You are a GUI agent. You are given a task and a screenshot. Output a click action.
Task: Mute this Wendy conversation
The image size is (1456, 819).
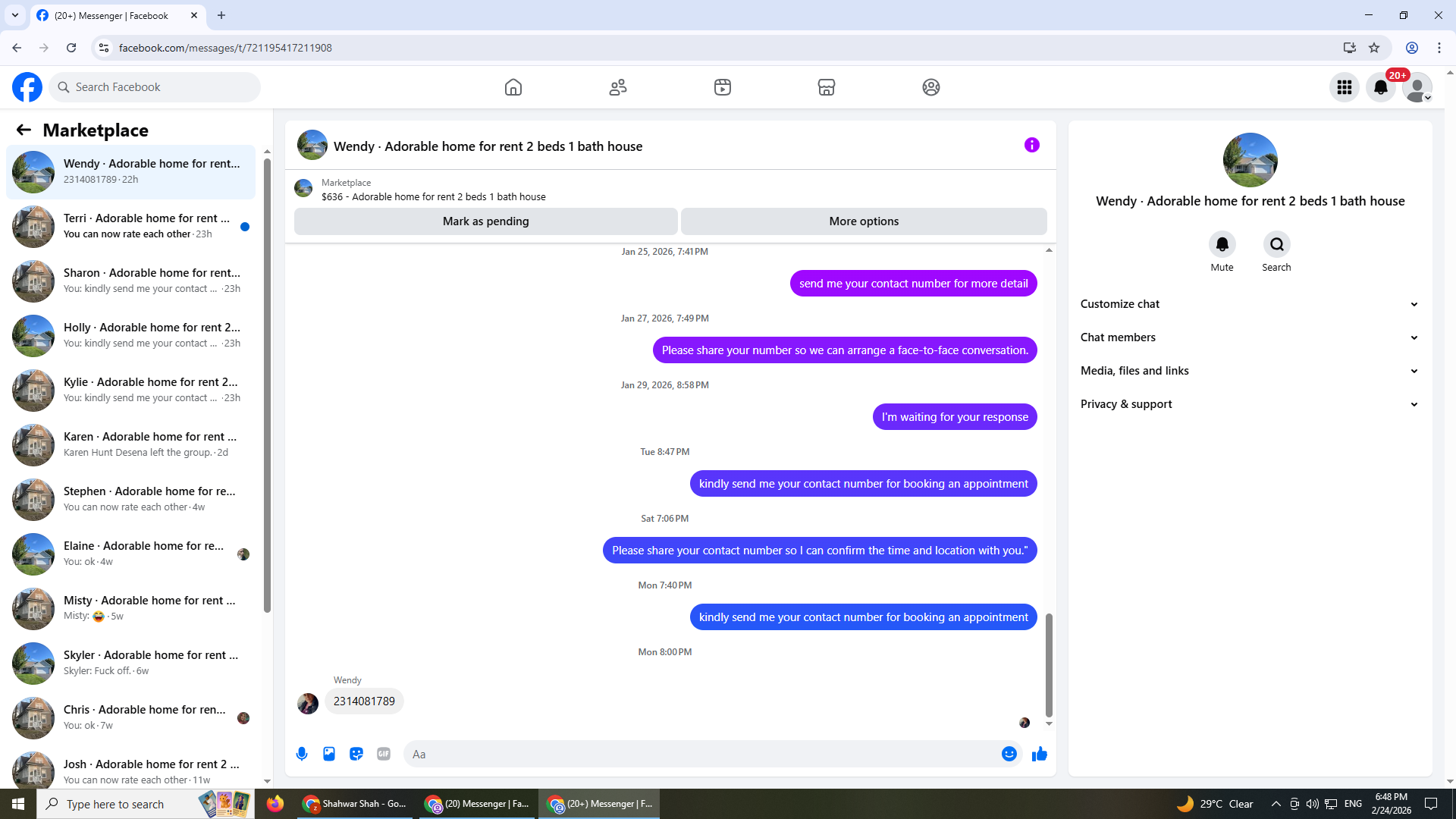[x=1222, y=245]
